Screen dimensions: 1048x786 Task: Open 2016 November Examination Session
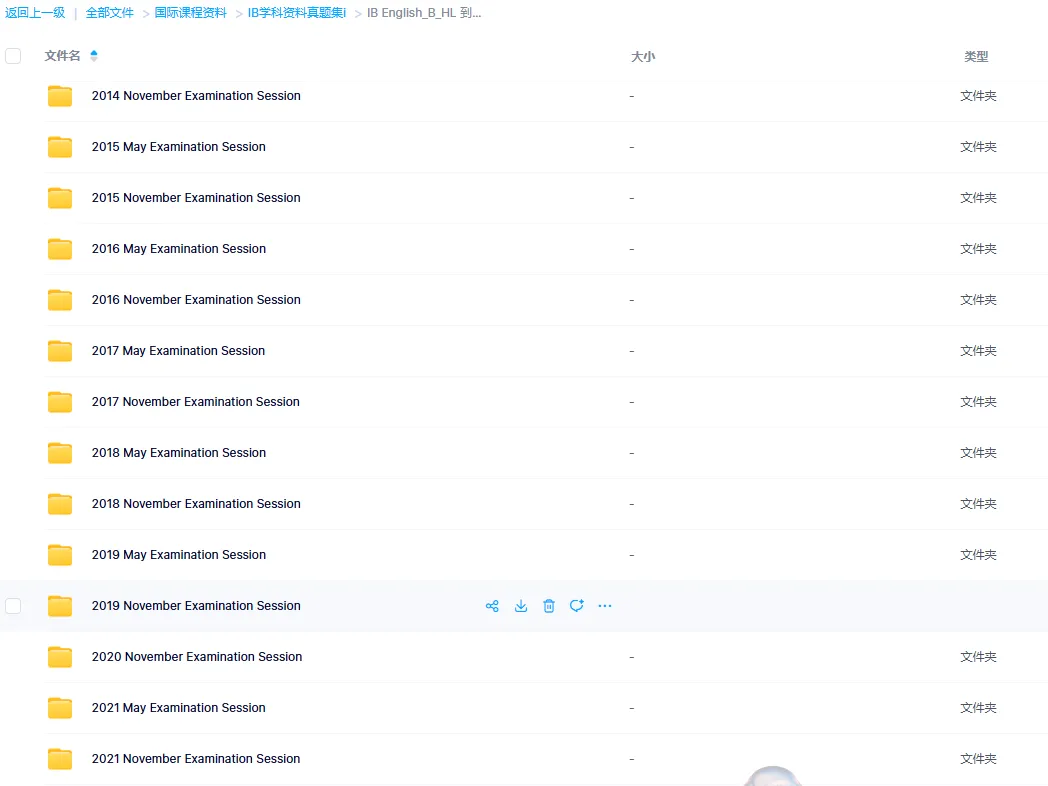pos(196,299)
